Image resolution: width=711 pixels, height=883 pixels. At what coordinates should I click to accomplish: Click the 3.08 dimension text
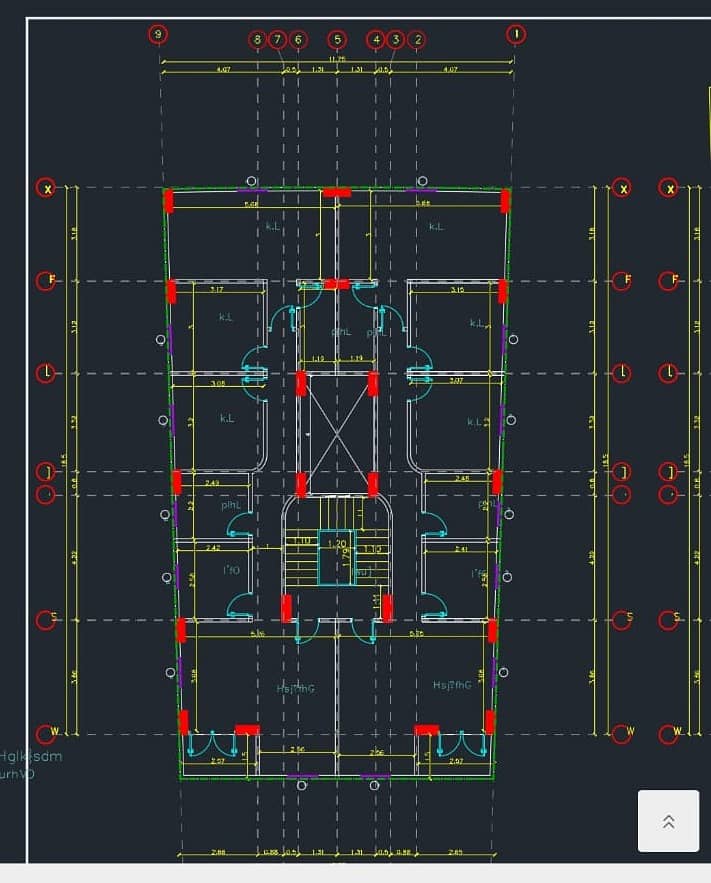(x=218, y=383)
